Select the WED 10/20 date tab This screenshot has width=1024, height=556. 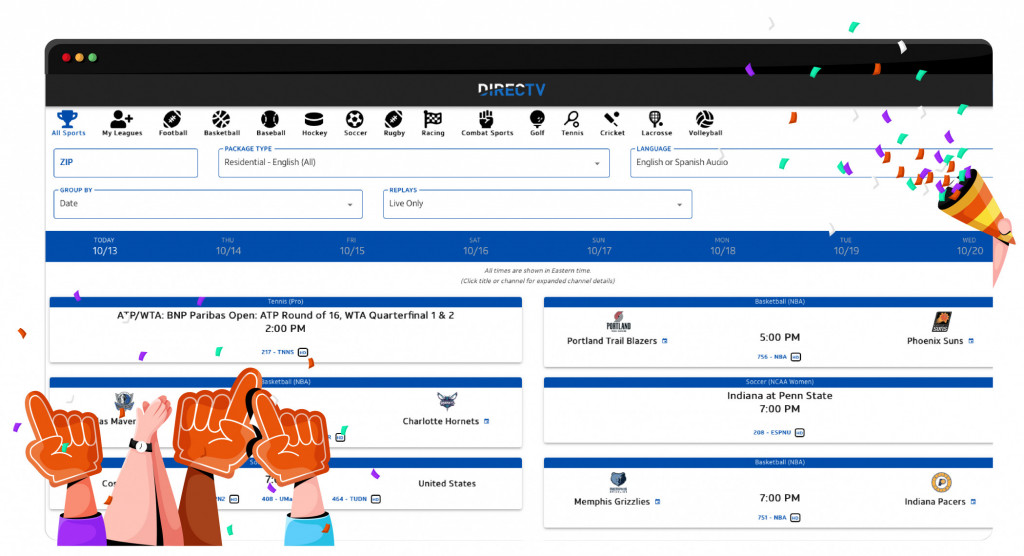[970, 246]
